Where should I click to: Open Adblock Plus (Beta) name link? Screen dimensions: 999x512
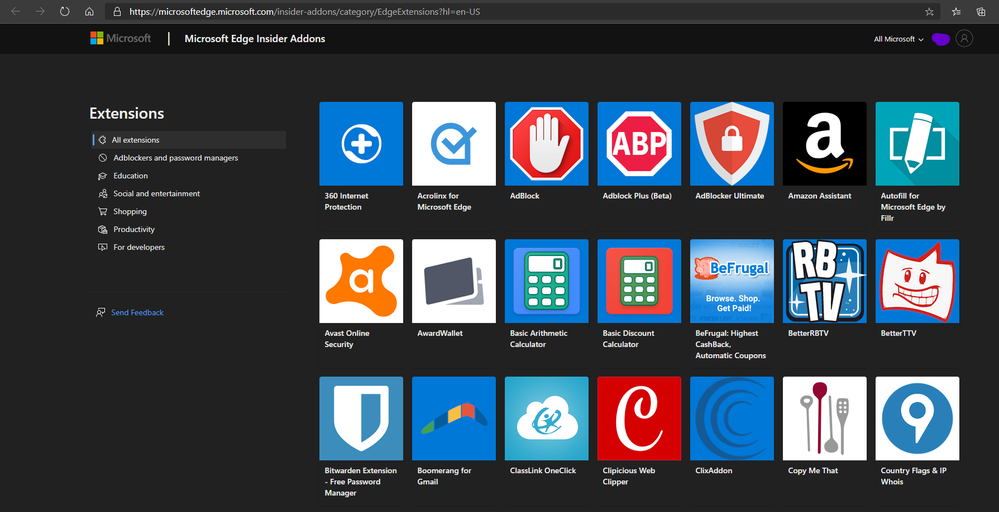[637, 196]
